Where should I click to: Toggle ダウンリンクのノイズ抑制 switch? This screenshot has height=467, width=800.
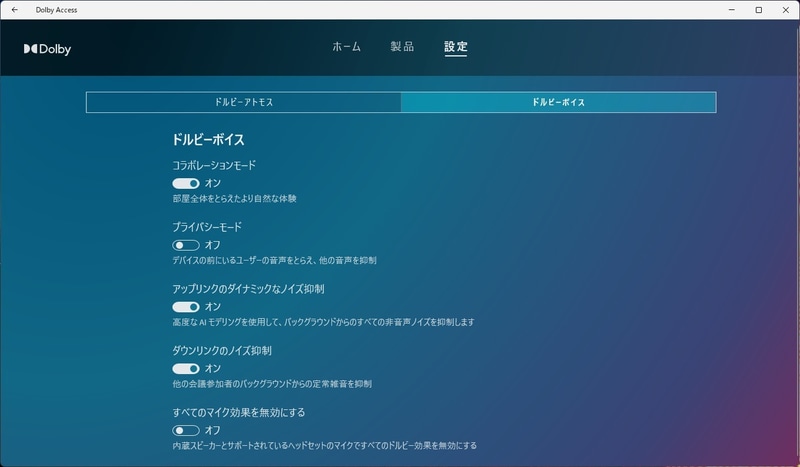coord(186,368)
